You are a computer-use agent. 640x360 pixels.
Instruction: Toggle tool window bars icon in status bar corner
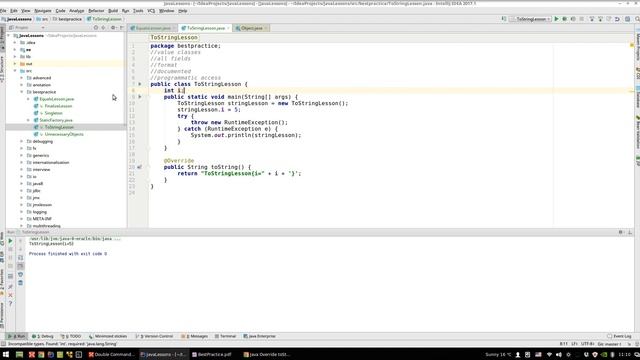[x=4, y=344]
